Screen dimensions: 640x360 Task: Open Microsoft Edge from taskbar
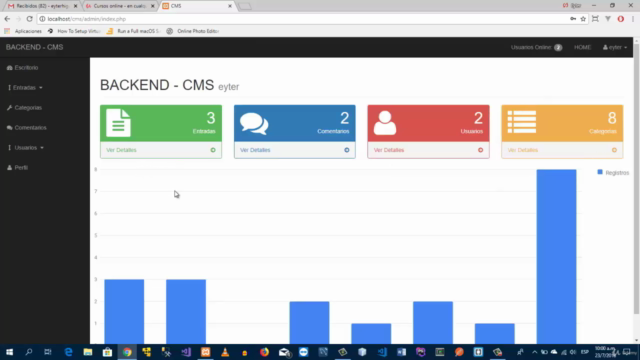tap(68, 352)
